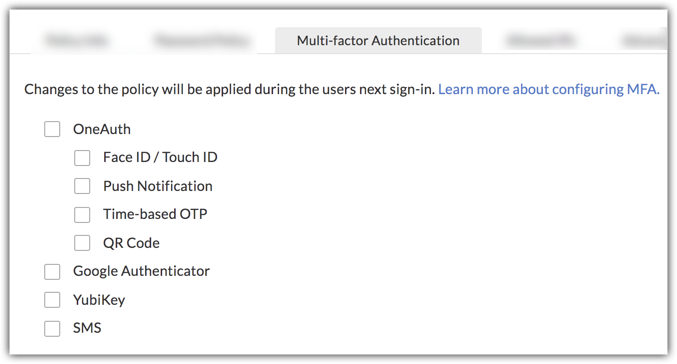Click the OneAuth label text
This screenshot has height=364, width=677.
tap(102, 129)
